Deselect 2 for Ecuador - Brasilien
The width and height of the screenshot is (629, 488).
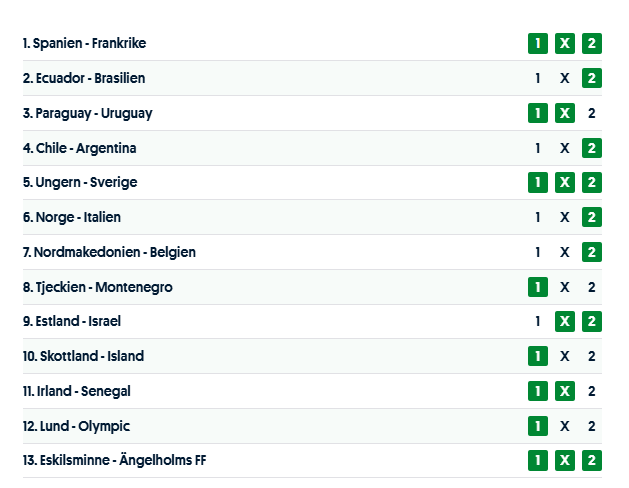click(x=592, y=78)
